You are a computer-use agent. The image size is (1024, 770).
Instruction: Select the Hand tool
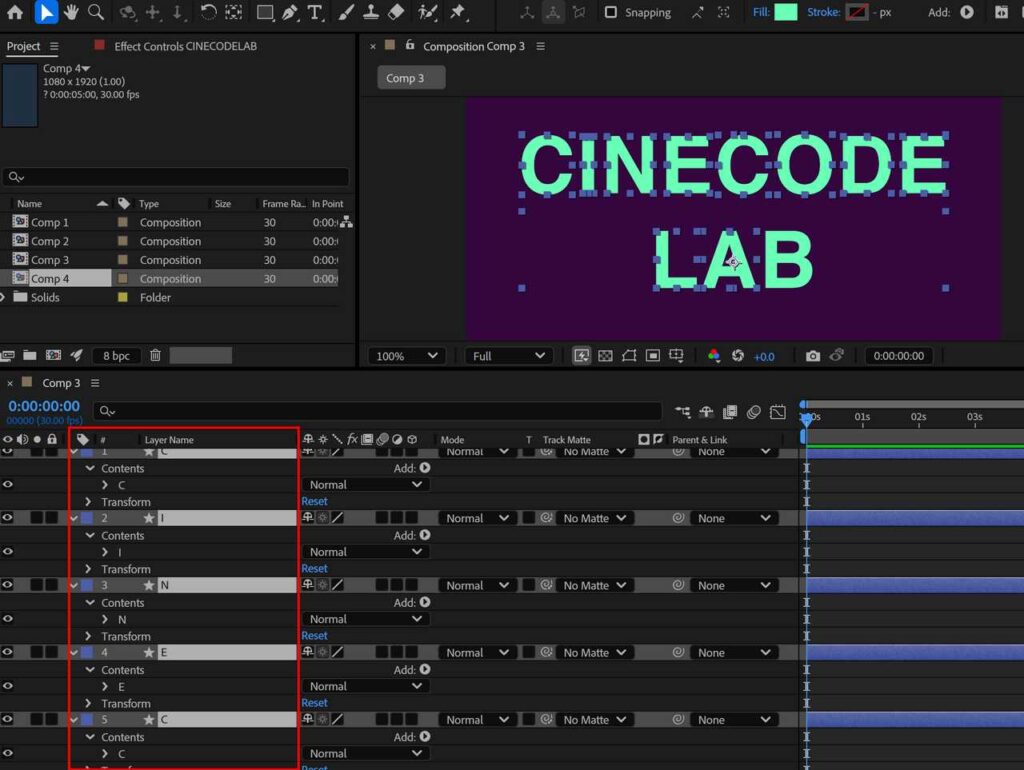click(71, 12)
